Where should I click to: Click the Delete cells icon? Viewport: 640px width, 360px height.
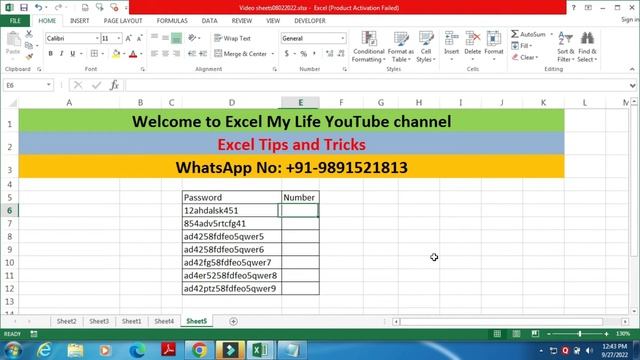point(473,38)
